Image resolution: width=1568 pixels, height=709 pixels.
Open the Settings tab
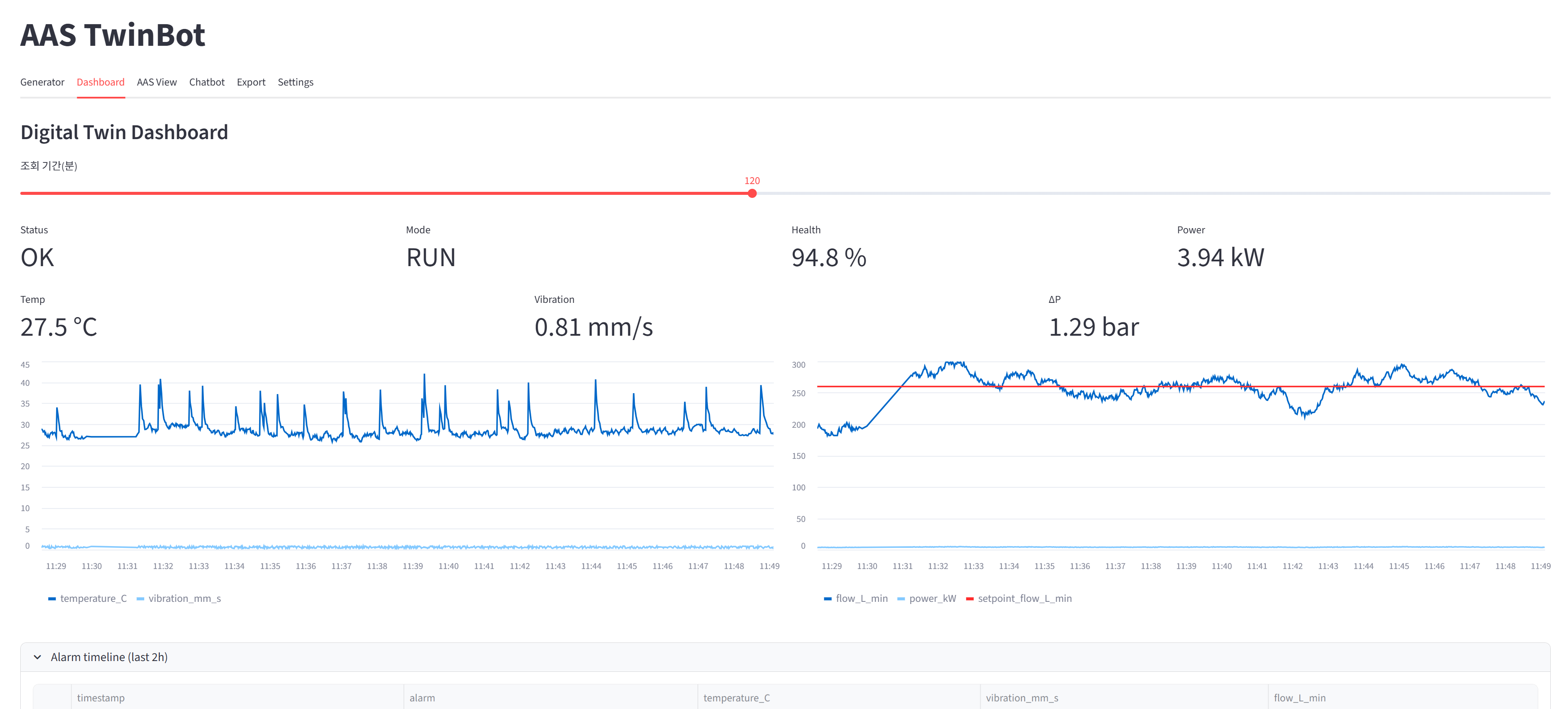pos(295,82)
